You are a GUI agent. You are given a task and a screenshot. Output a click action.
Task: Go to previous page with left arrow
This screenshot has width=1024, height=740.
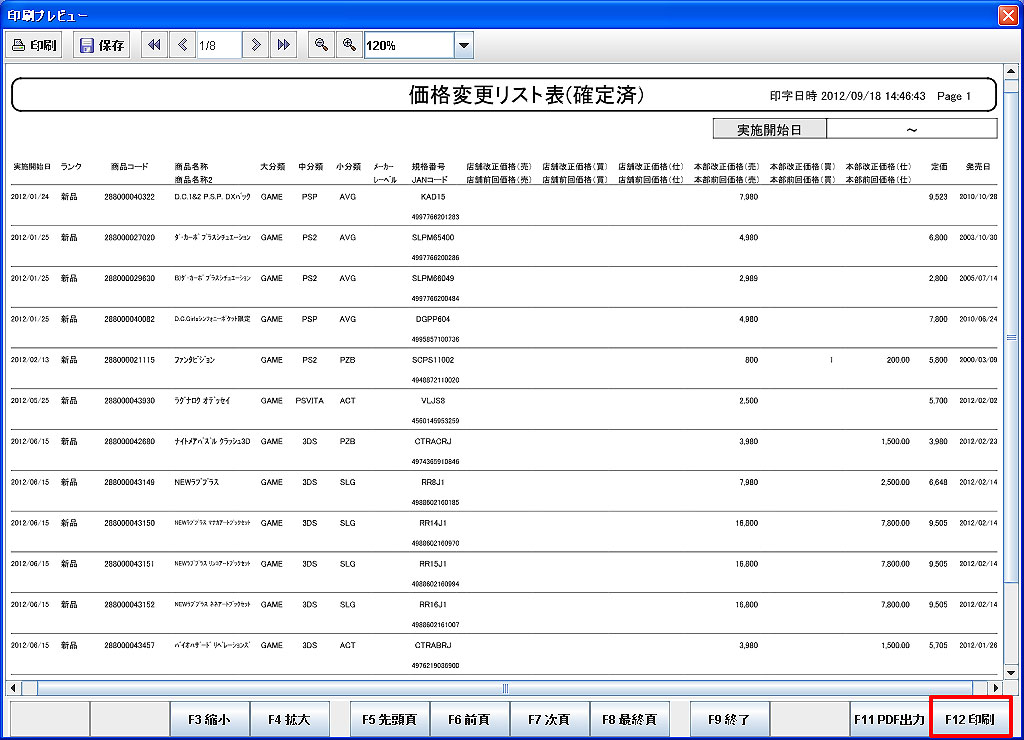coord(182,45)
